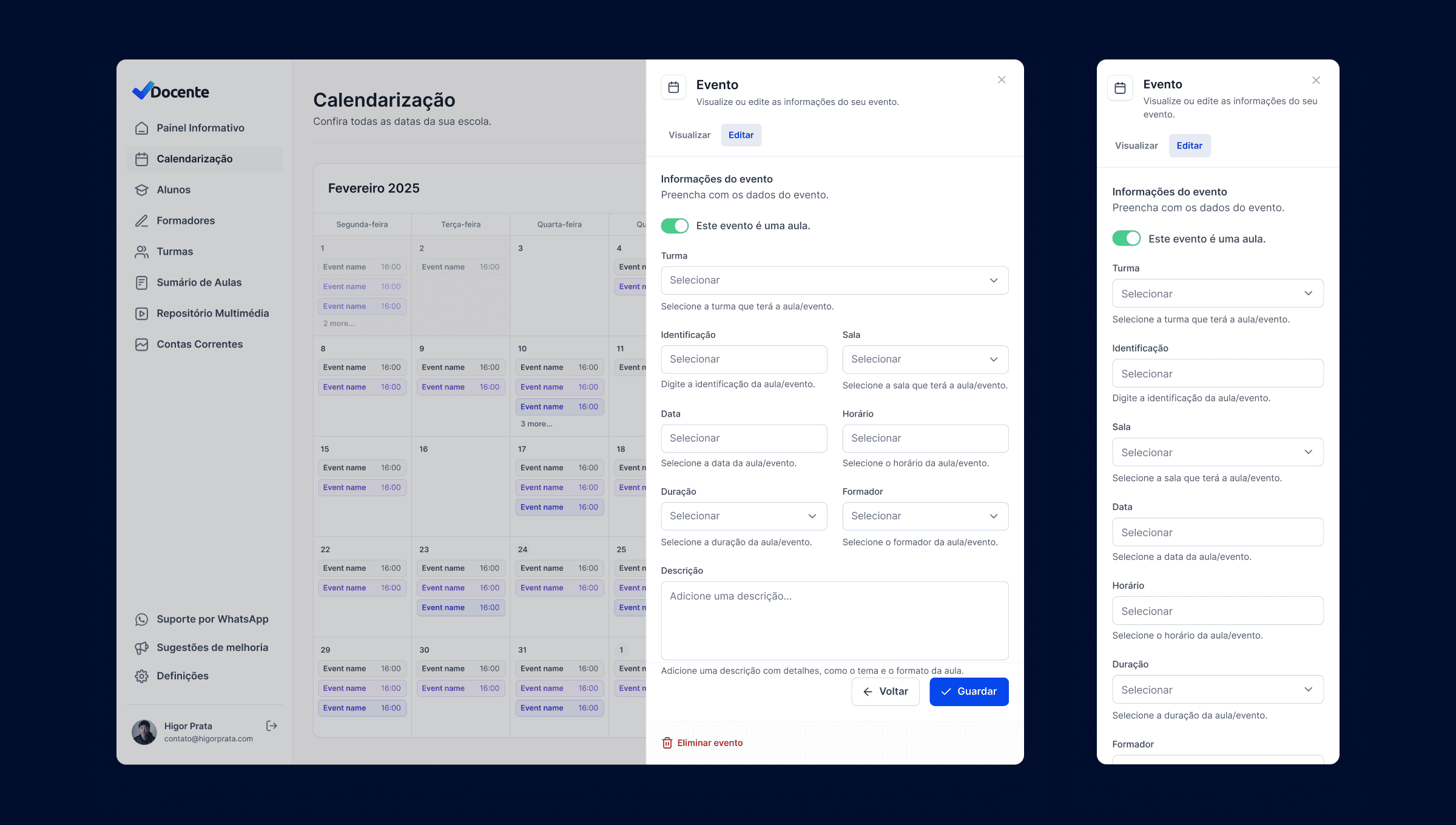Open the Sala dropdown in wide panel
The width and height of the screenshot is (1456, 825).
925,359
